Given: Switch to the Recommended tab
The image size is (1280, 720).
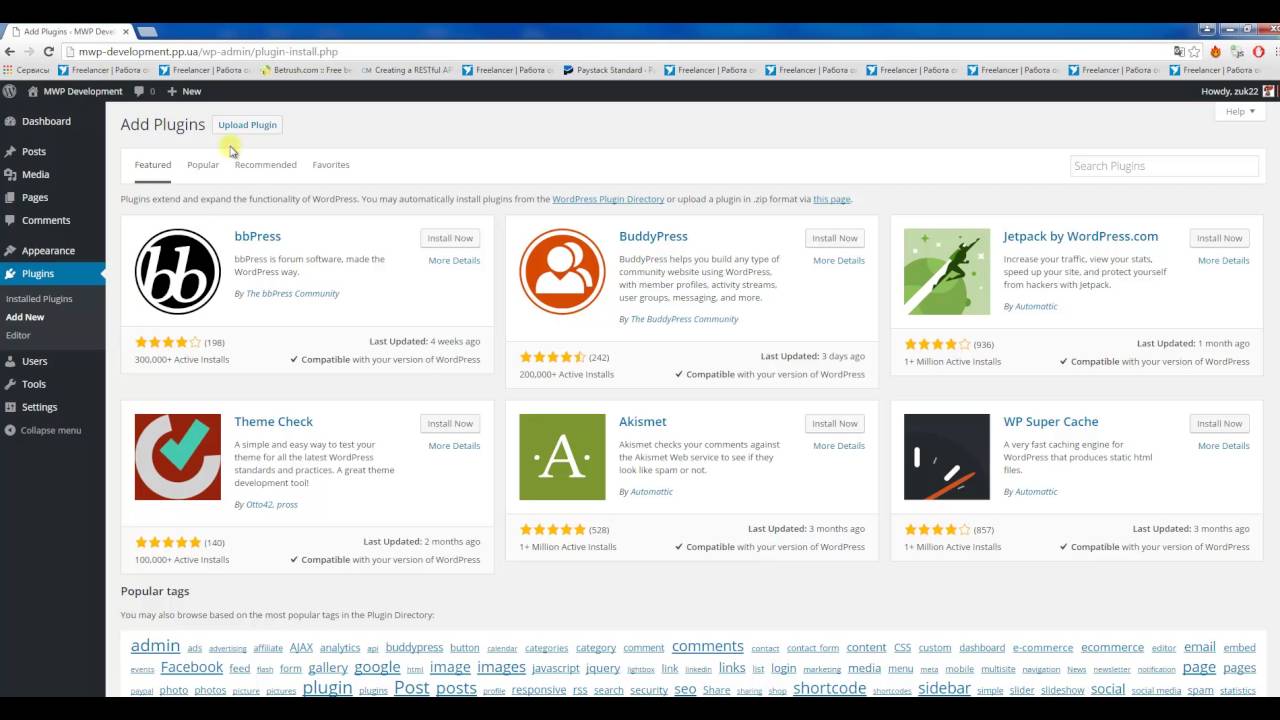Looking at the screenshot, I should coord(266,165).
